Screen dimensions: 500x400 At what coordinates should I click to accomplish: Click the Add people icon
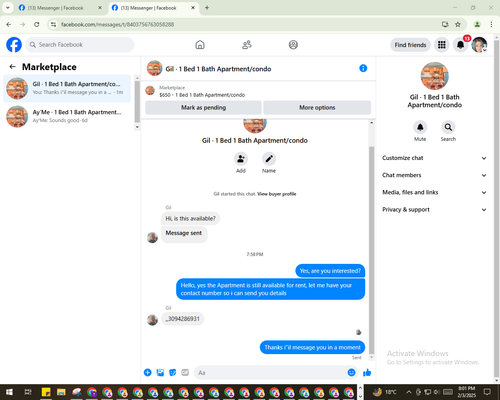tap(241, 159)
